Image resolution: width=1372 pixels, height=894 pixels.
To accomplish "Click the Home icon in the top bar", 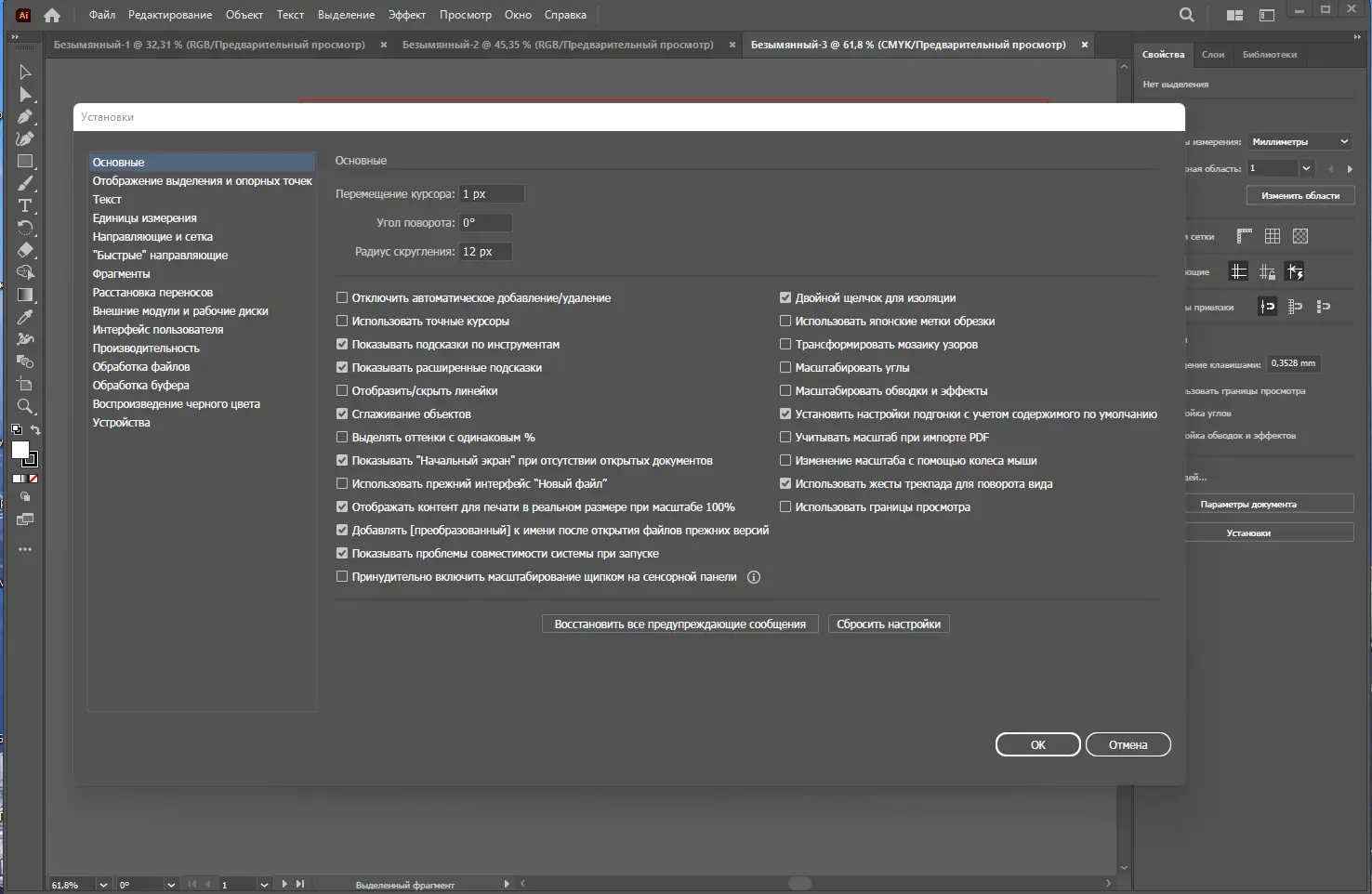I will tap(52, 15).
